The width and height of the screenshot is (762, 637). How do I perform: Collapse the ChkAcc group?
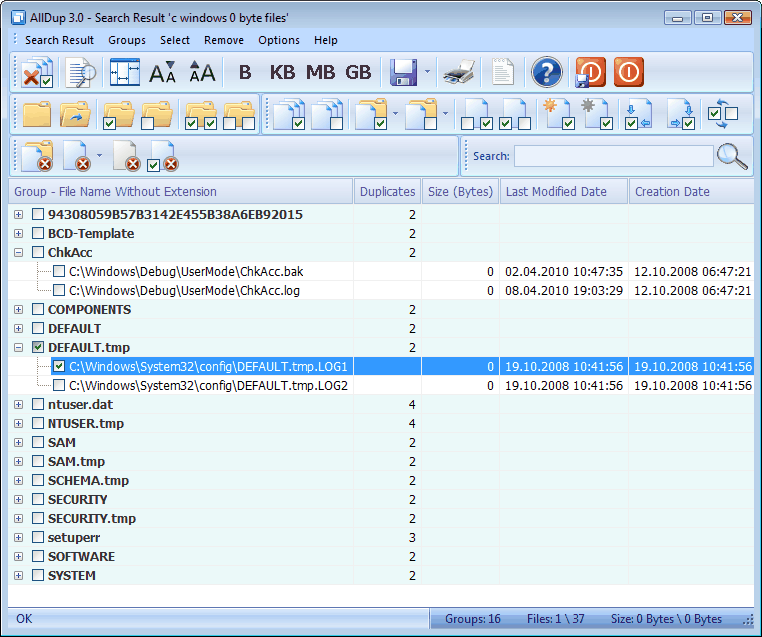[18, 252]
